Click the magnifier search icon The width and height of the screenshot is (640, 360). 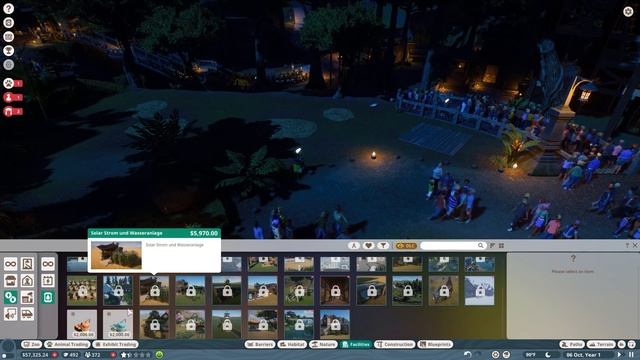tap(481, 245)
